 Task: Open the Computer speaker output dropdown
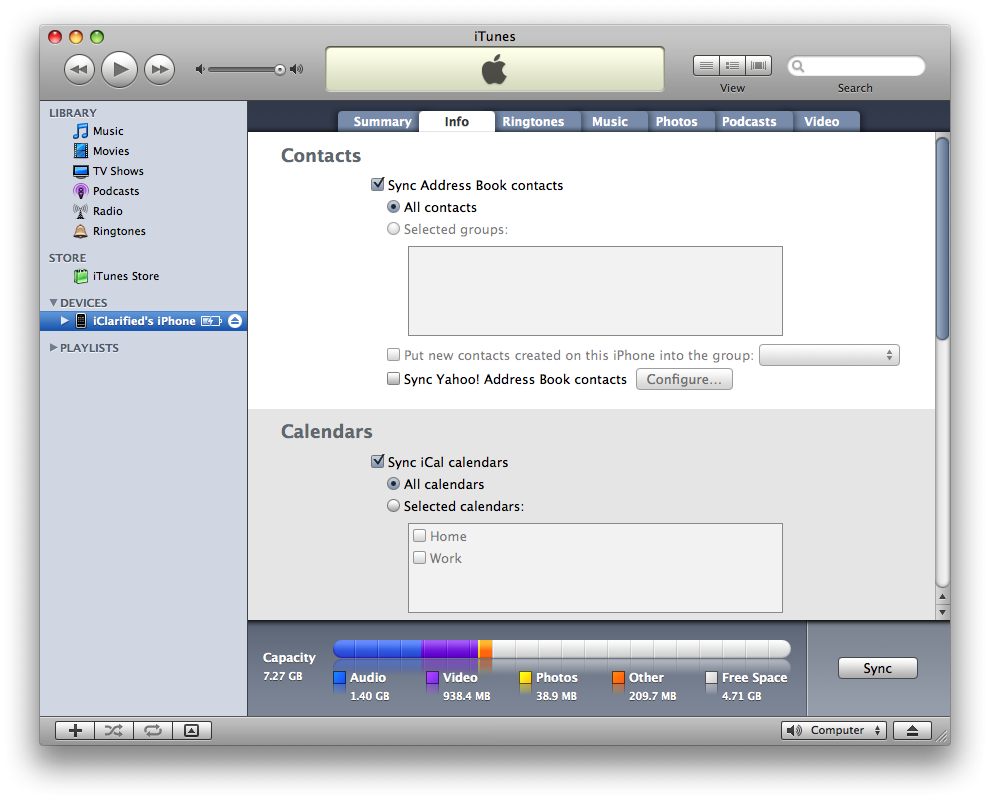point(834,730)
